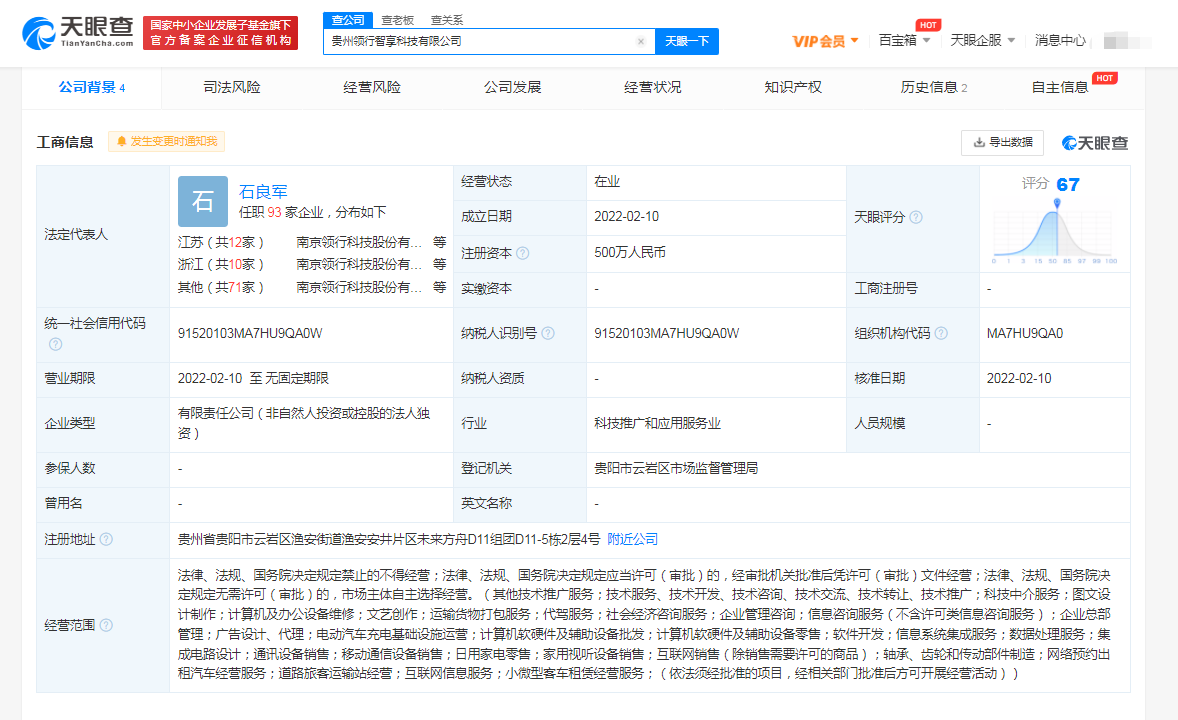1178x720 pixels.
Task: Click the Tianyancha logo in header
Action: (77, 33)
